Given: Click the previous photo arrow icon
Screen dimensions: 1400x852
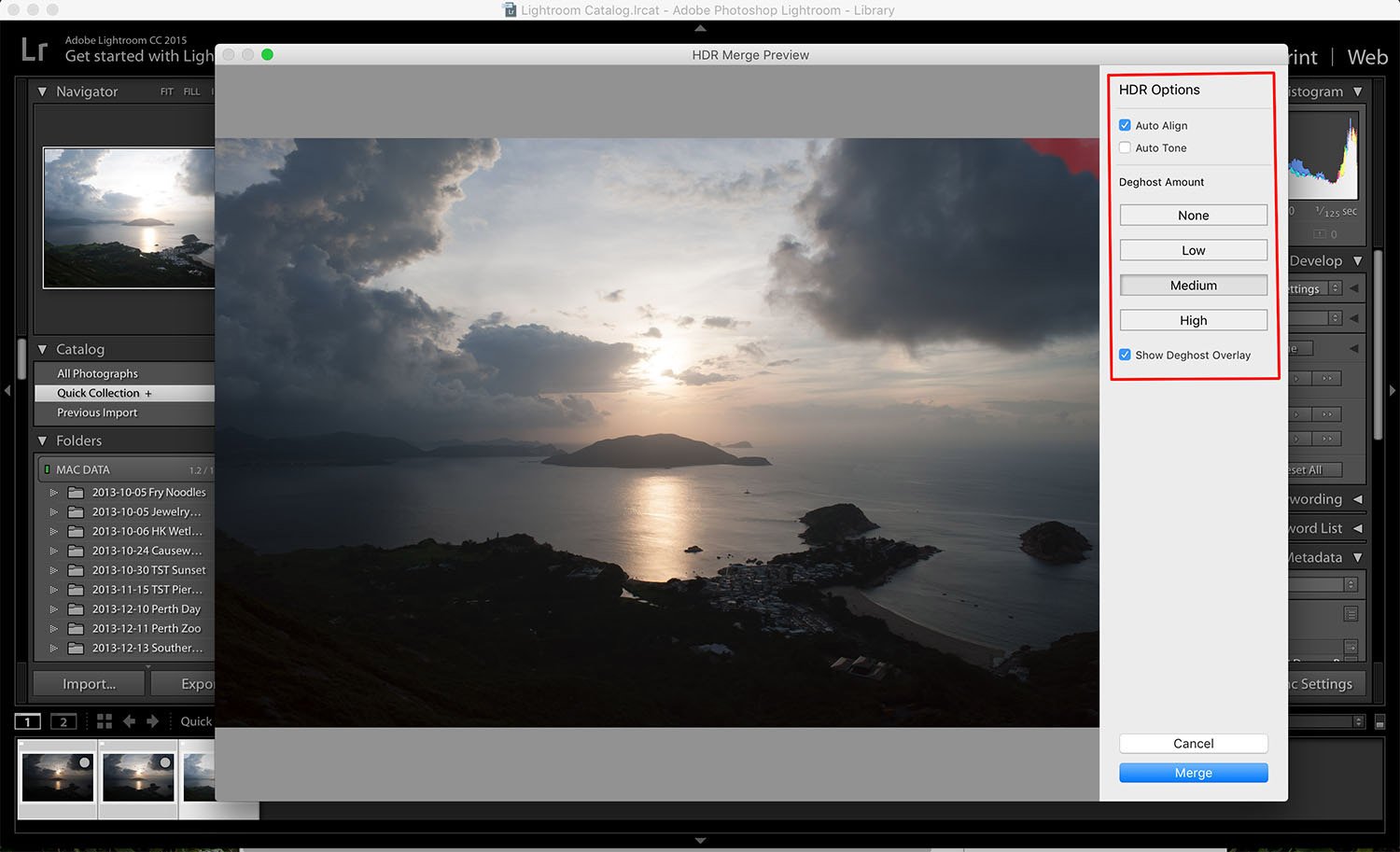Looking at the screenshot, I should coord(128,721).
